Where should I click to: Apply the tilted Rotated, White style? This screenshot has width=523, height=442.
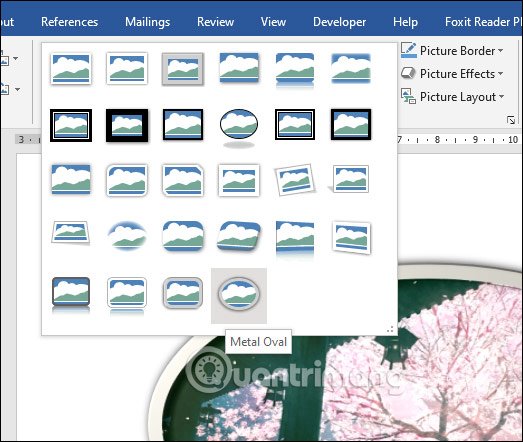pyautogui.click(x=295, y=179)
